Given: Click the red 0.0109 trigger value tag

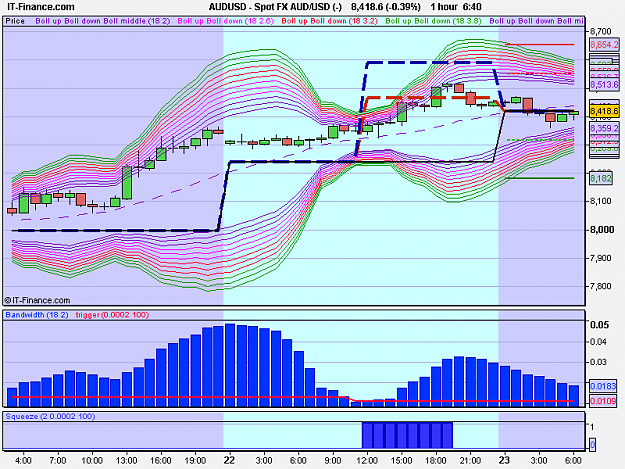Looking at the screenshot, I should (x=603, y=400).
